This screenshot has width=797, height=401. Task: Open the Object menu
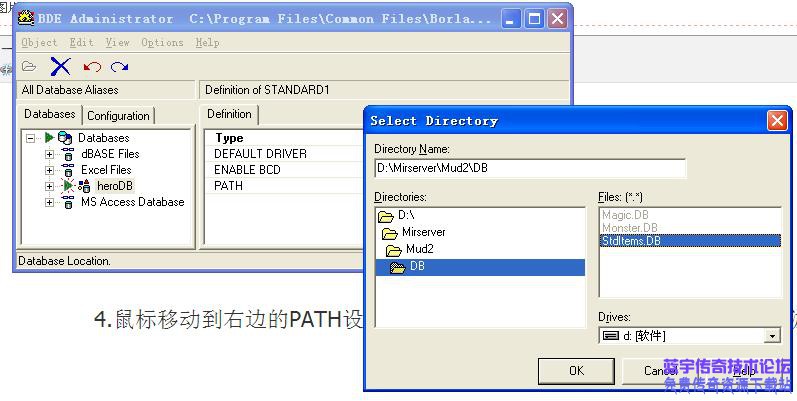point(39,43)
